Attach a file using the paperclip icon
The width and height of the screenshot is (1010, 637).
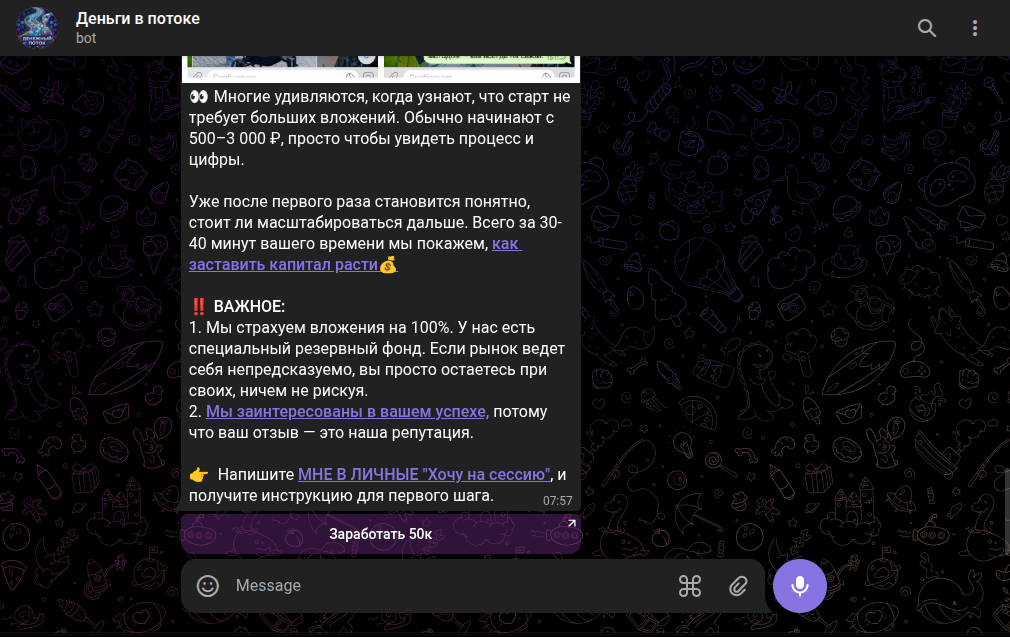click(738, 585)
